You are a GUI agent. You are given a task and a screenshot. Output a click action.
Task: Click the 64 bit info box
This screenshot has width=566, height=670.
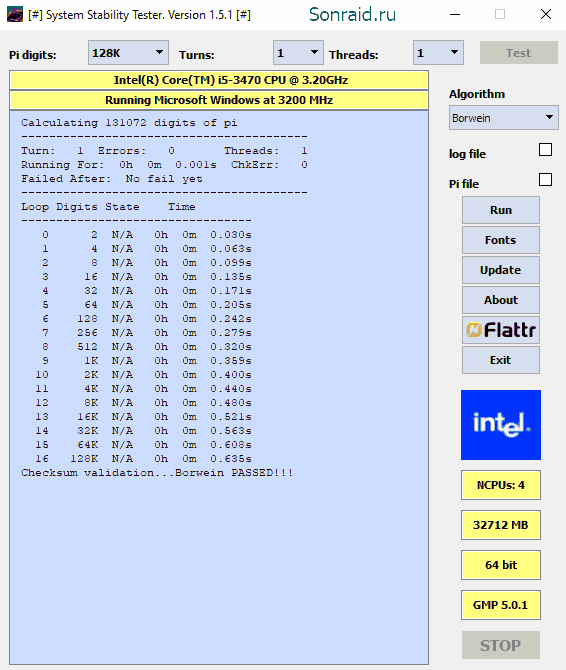[501, 565]
